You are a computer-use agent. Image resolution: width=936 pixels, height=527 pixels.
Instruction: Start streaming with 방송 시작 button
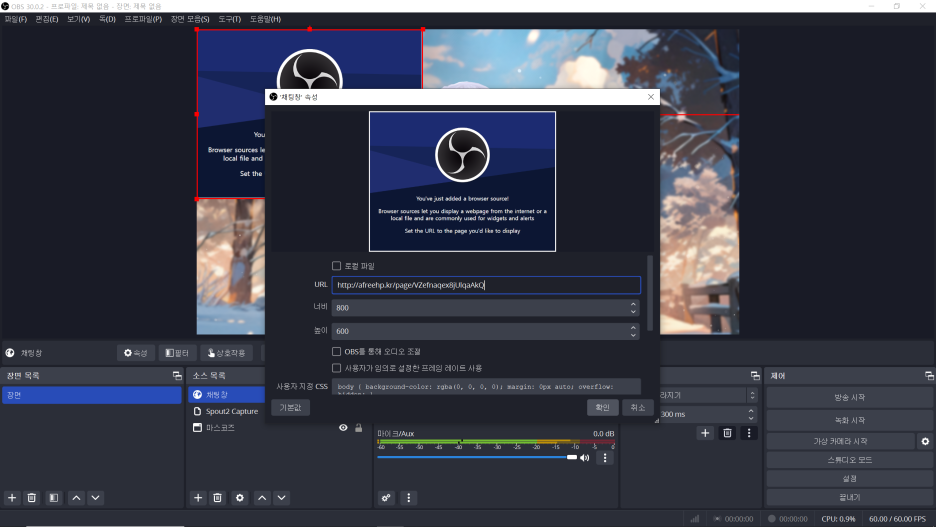(x=849, y=397)
